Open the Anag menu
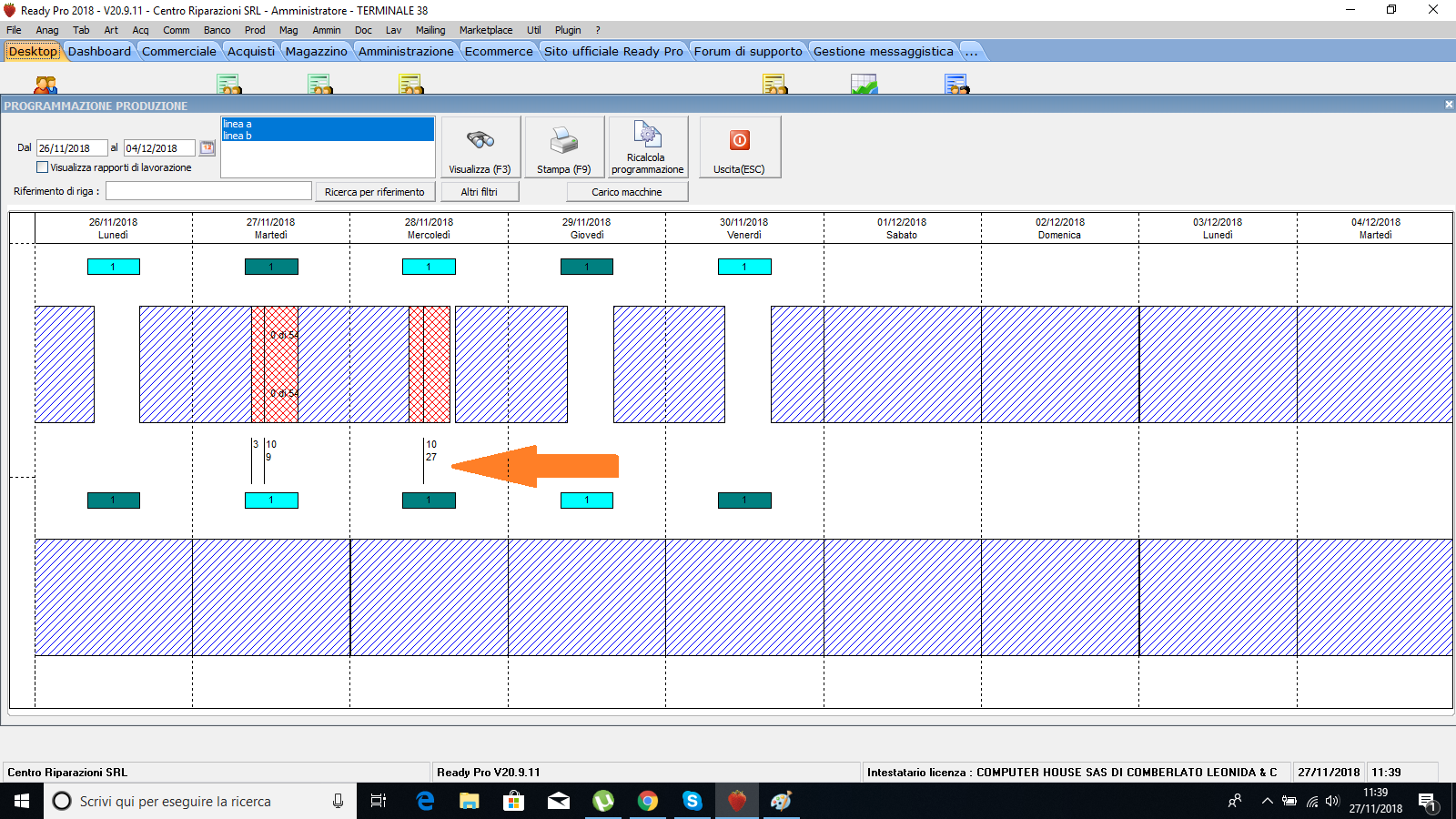Viewport: 1456px width, 819px height. [x=47, y=30]
